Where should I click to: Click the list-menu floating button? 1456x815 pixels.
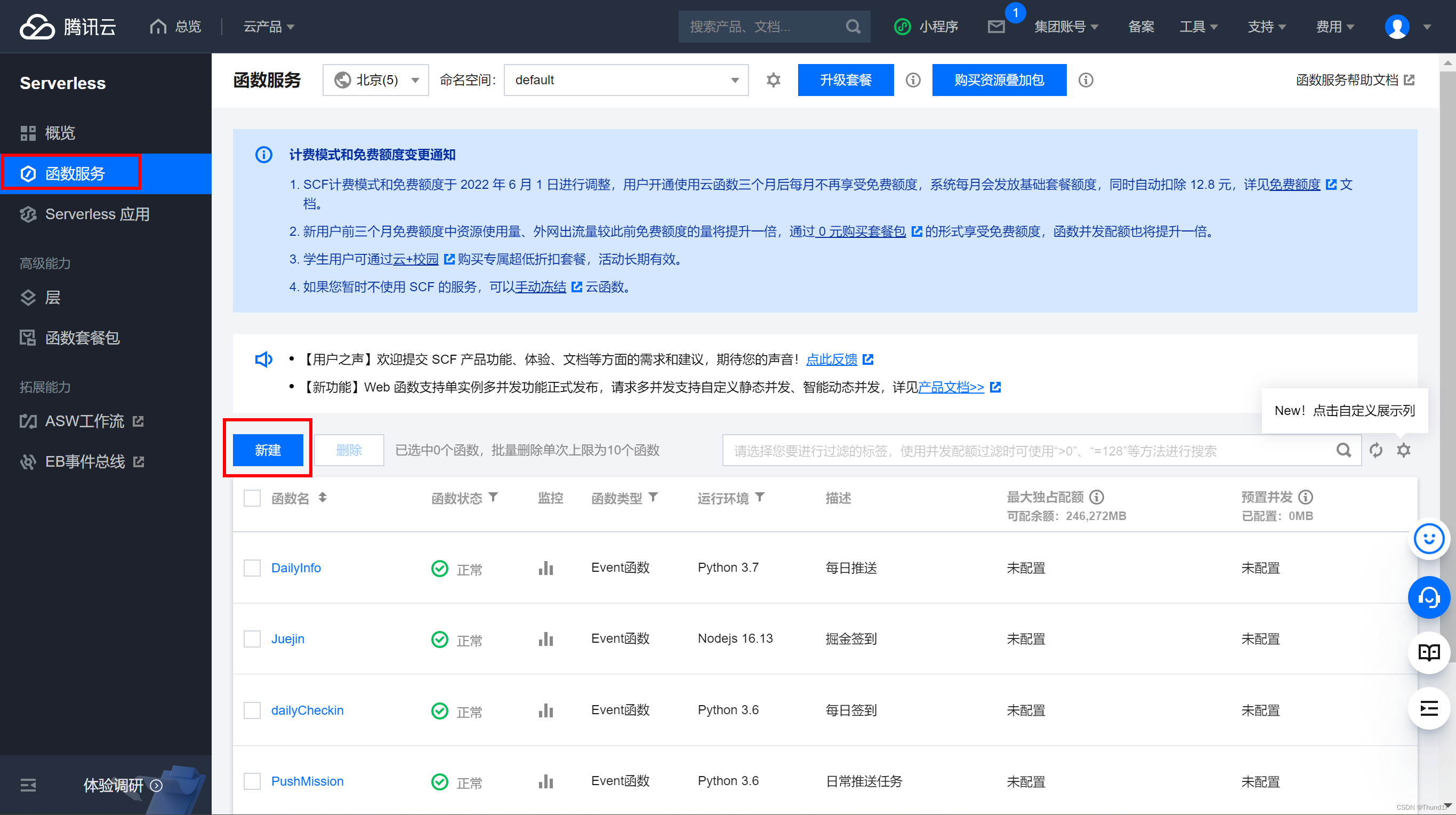click(1428, 708)
